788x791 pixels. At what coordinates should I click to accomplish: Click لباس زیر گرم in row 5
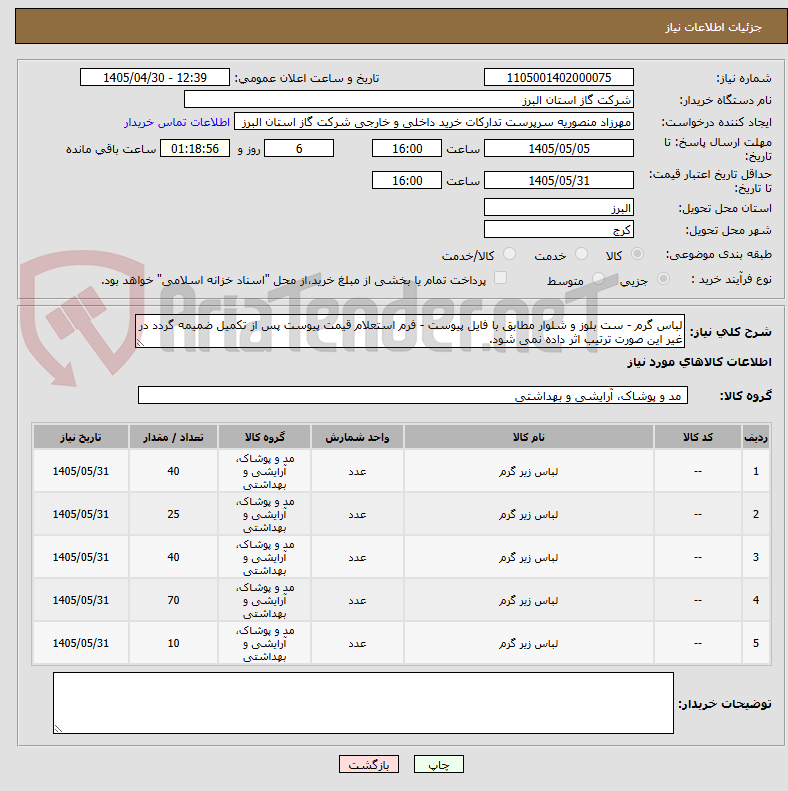pos(529,643)
